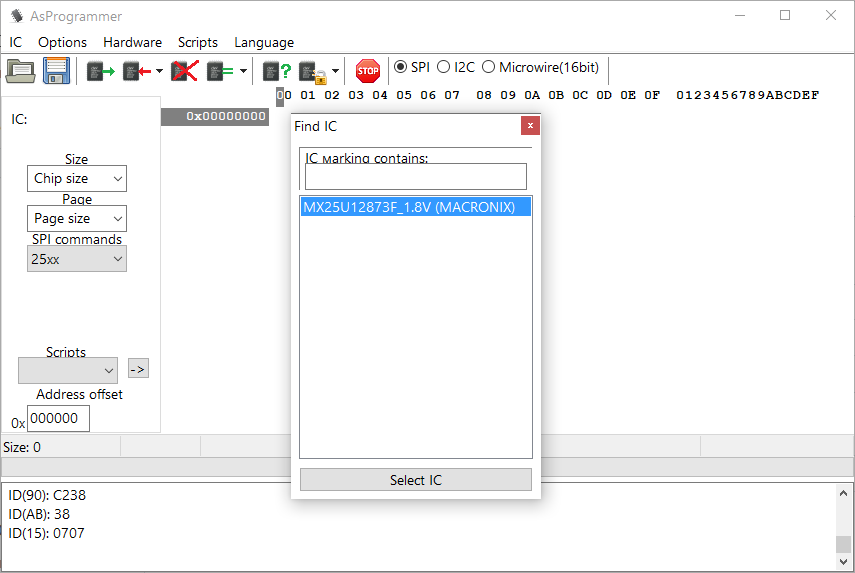Click the read IC chip icon
This screenshot has height=573, width=855.
tap(100, 71)
